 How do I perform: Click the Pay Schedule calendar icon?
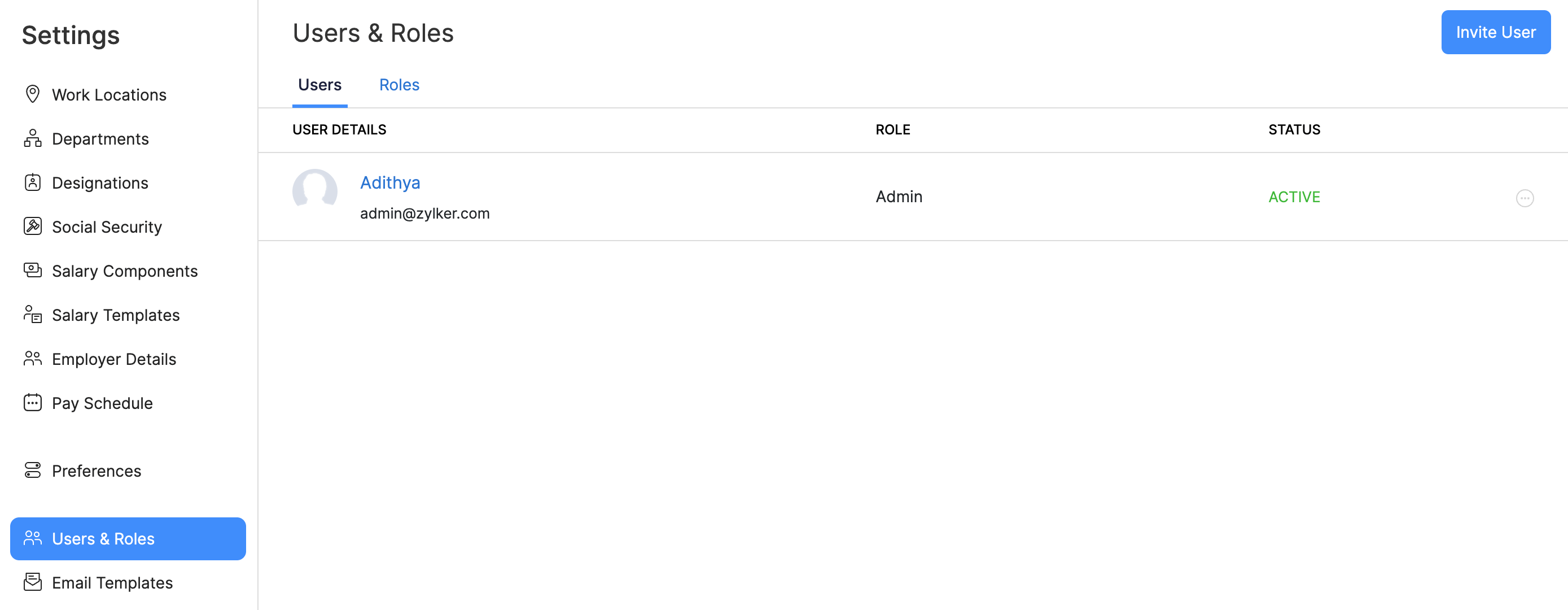click(32, 403)
